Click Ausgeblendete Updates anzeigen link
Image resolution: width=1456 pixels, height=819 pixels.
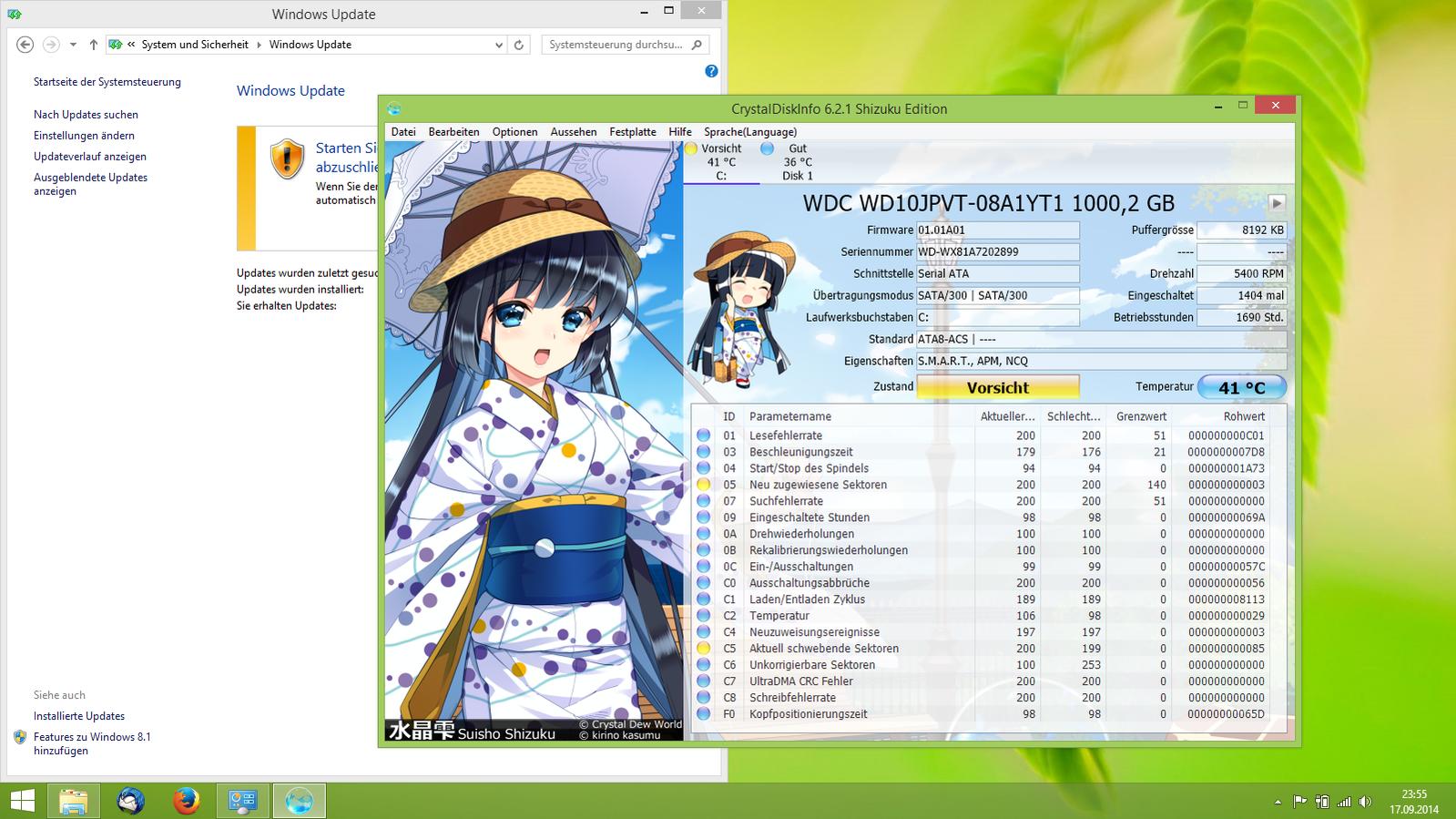click(90, 184)
